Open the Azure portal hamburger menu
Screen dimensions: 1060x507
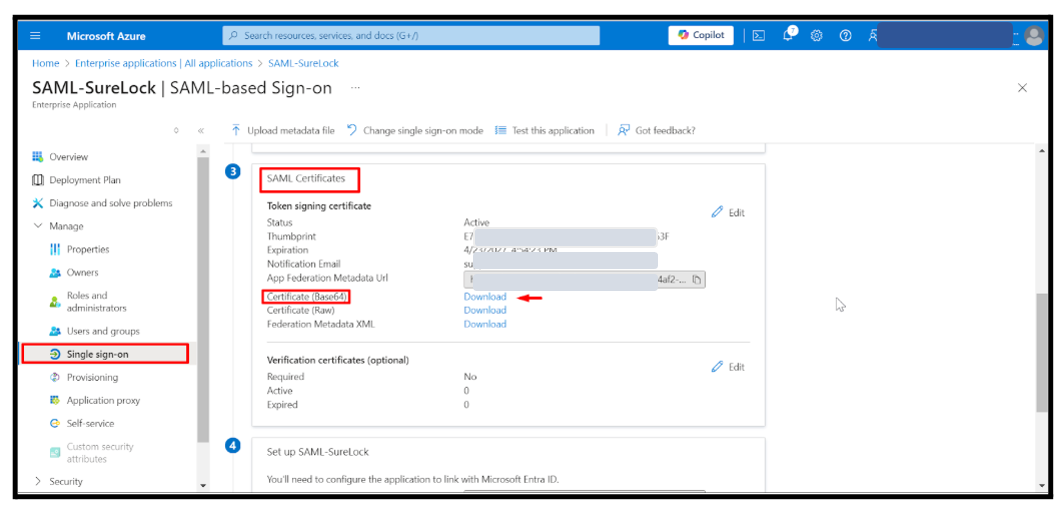click(x=35, y=36)
